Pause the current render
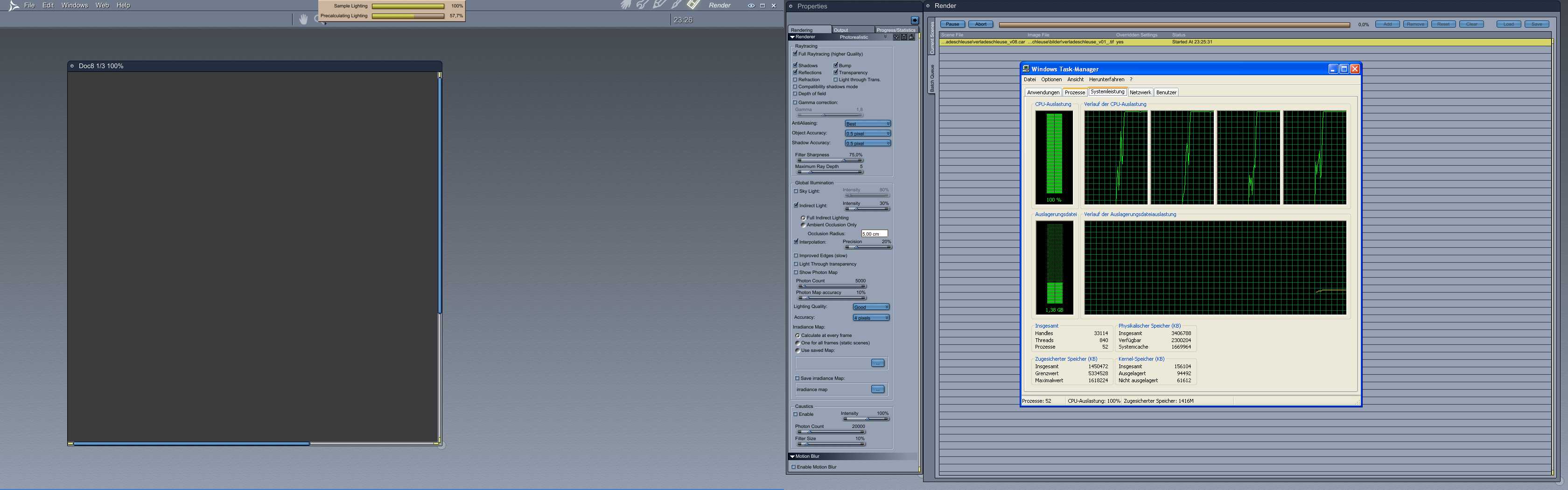The image size is (1568, 490). click(952, 24)
